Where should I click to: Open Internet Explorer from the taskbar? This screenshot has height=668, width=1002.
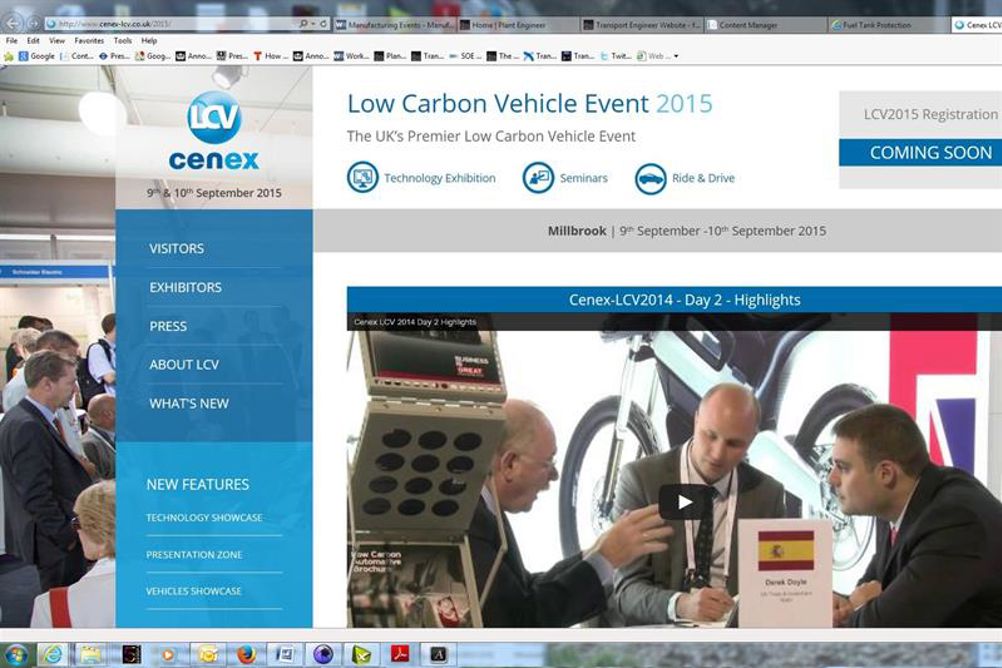point(52,654)
